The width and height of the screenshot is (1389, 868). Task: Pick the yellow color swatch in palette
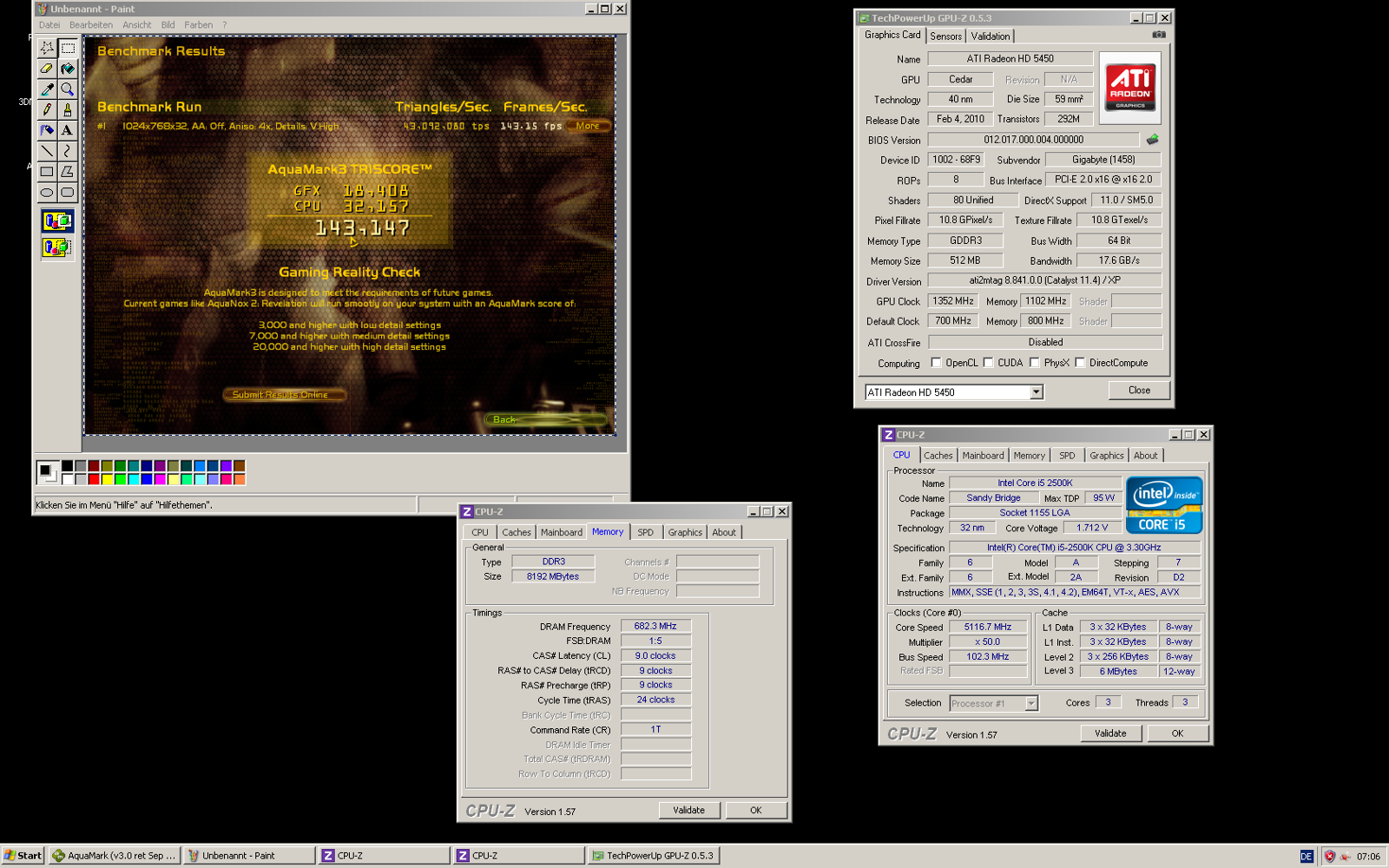pyautogui.click(x=107, y=479)
